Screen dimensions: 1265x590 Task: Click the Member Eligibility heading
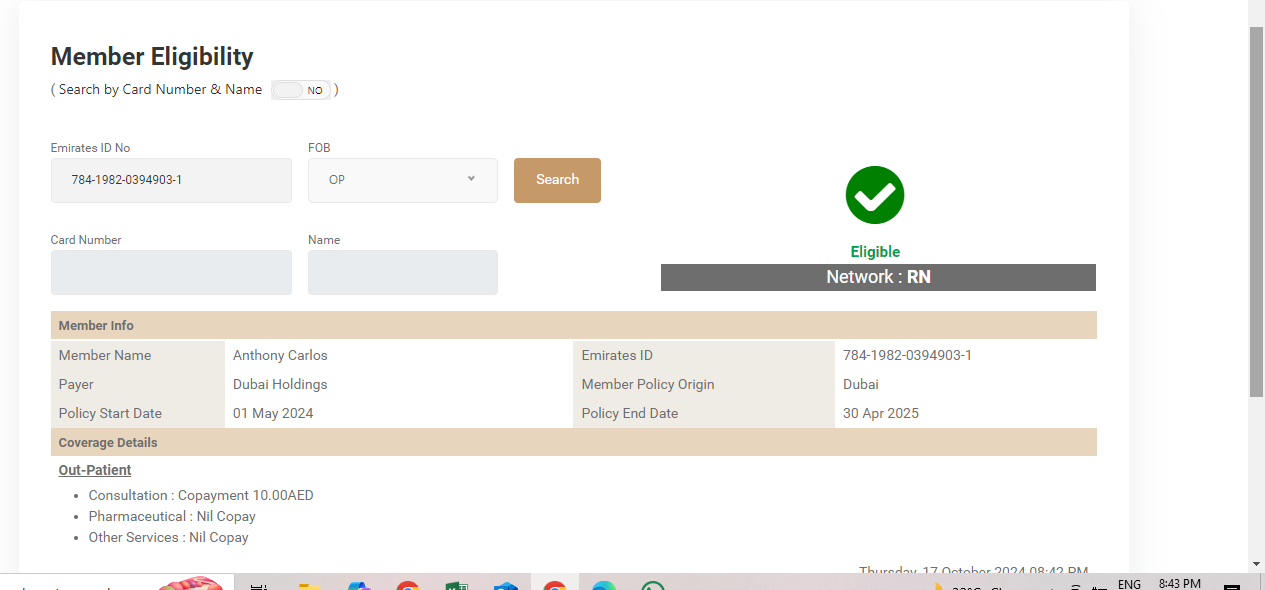(152, 56)
